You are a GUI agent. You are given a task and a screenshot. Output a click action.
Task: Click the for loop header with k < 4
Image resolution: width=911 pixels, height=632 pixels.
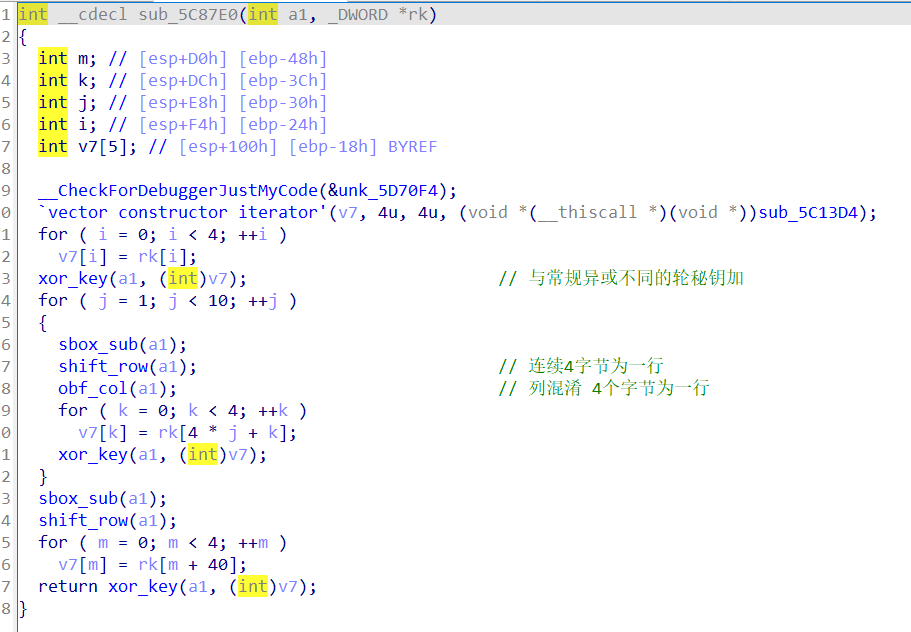coord(182,411)
